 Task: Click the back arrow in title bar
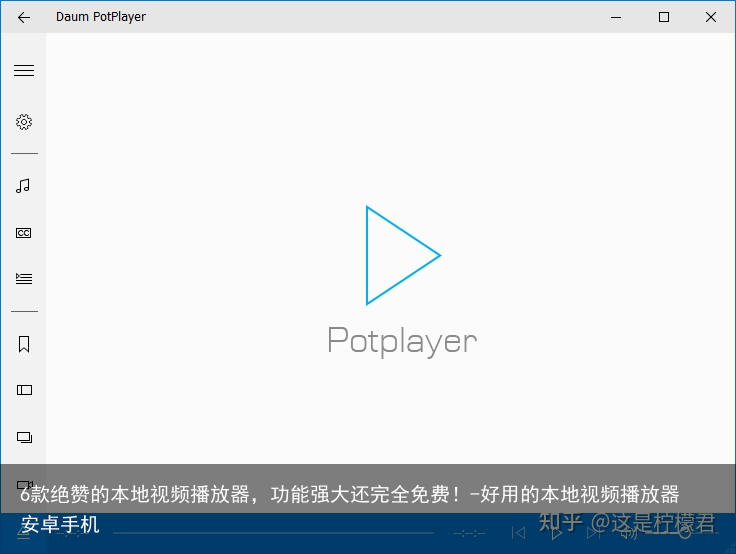point(24,17)
